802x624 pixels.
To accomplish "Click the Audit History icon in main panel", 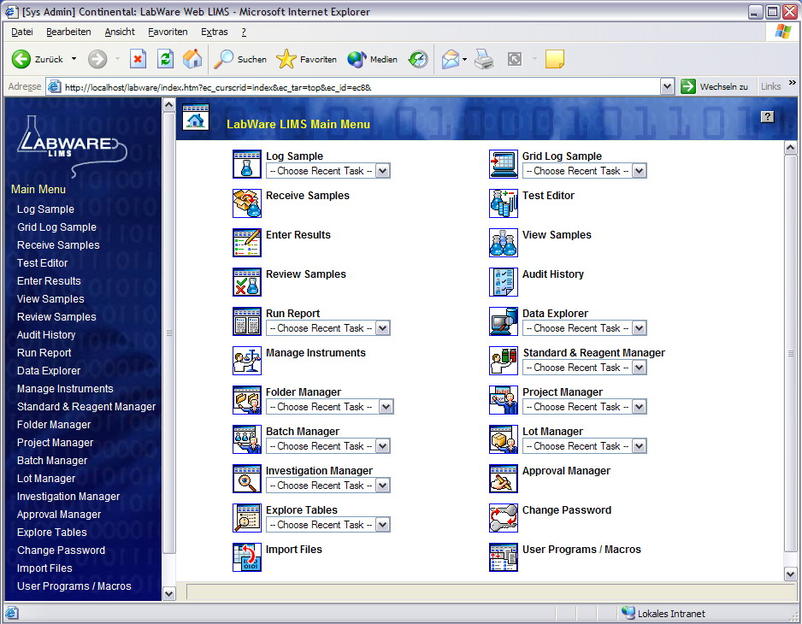I will click(x=503, y=282).
